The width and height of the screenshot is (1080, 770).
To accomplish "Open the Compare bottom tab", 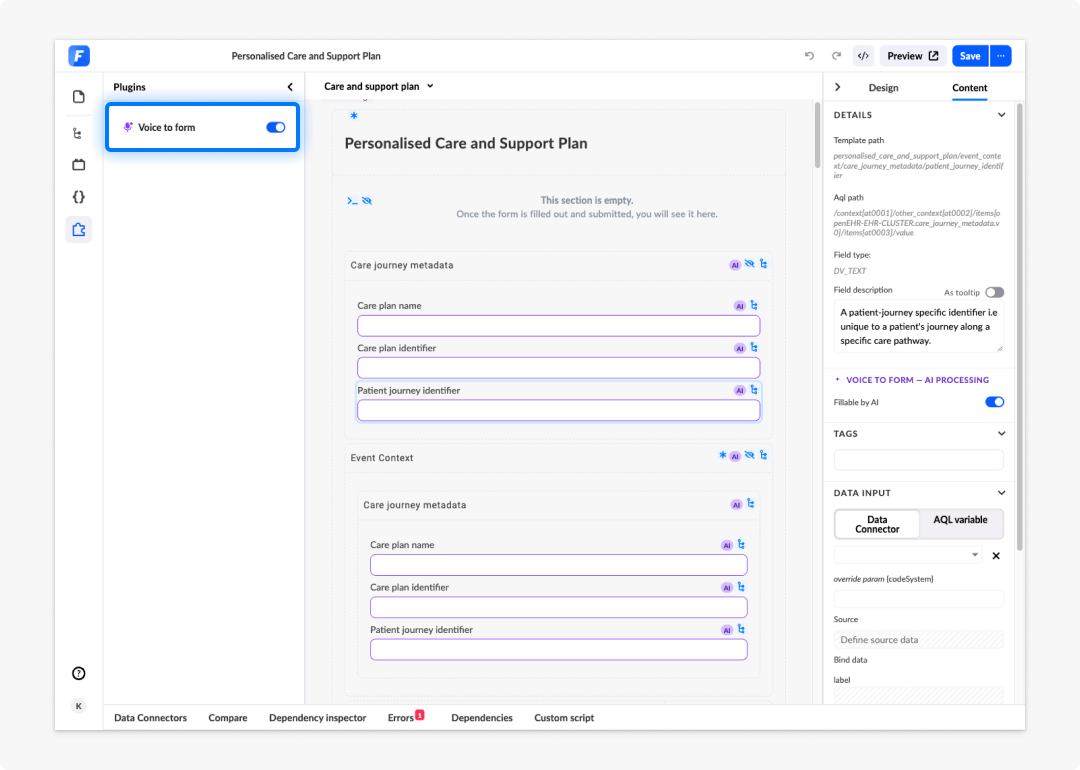I will click(x=227, y=718).
